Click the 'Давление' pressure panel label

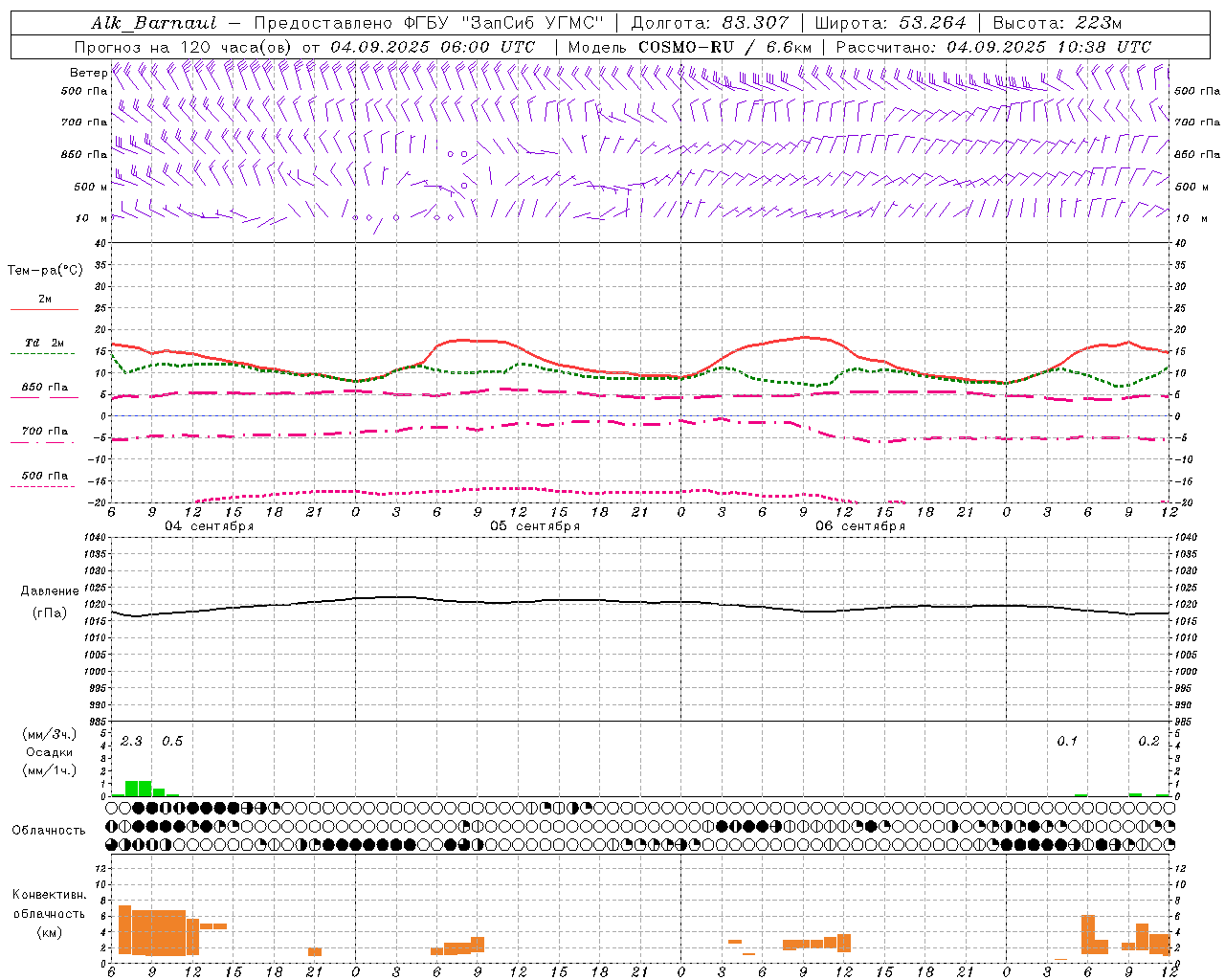point(50,591)
